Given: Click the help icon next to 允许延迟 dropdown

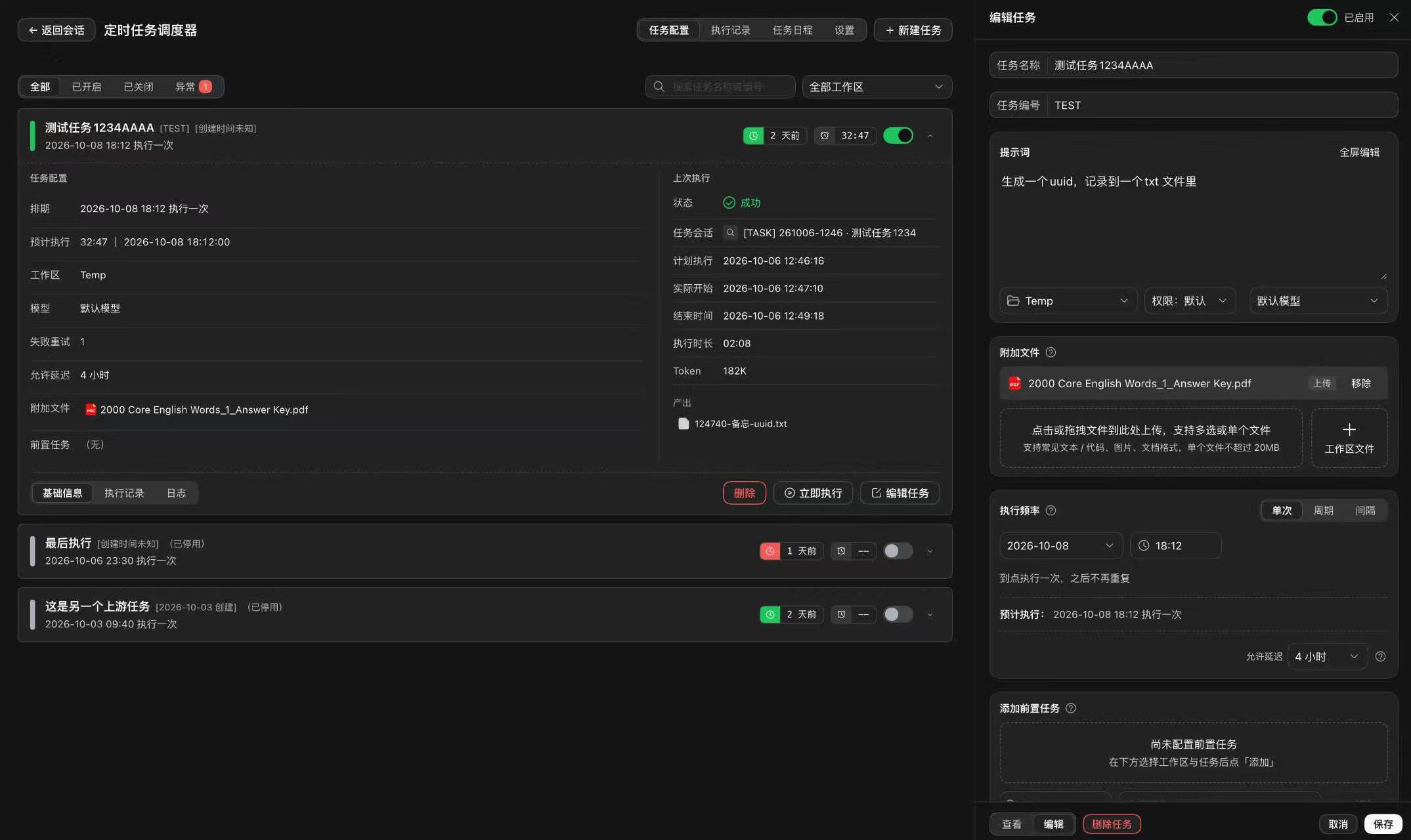Looking at the screenshot, I should (x=1381, y=657).
